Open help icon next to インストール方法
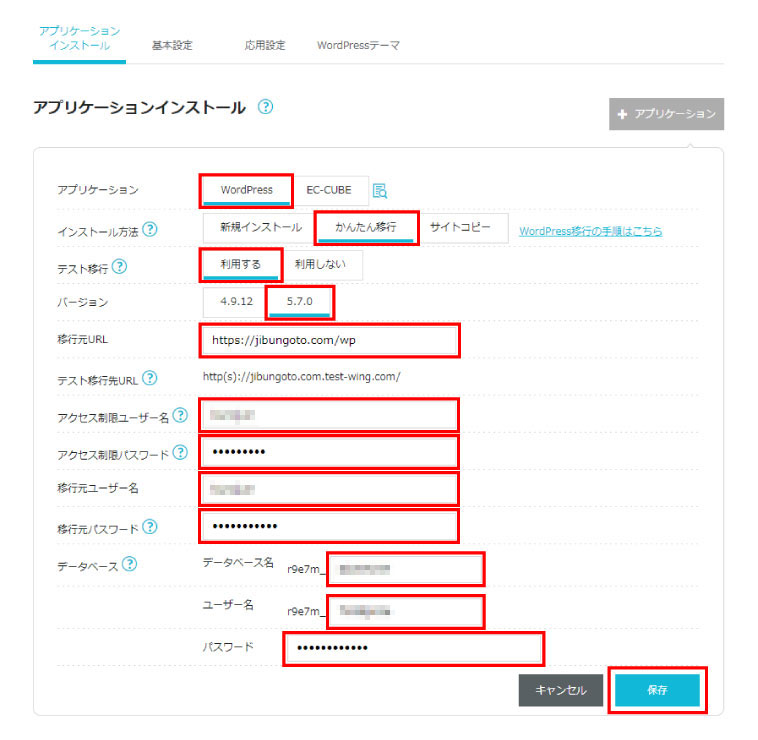 click(x=150, y=229)
